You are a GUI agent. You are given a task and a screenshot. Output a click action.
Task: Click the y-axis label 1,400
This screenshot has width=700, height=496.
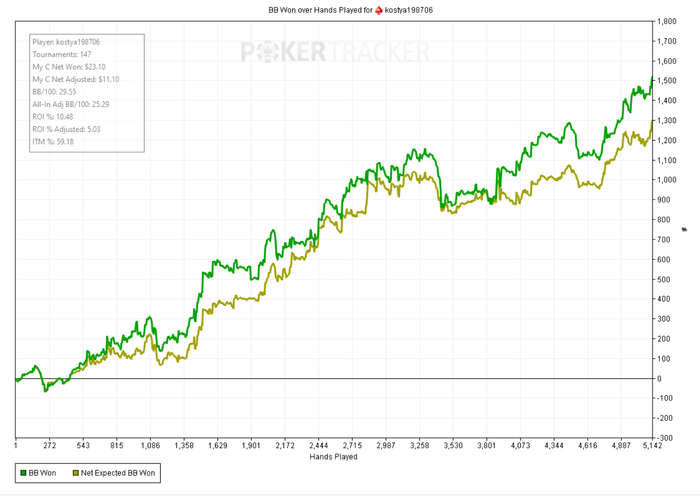[x=667, y=100]
